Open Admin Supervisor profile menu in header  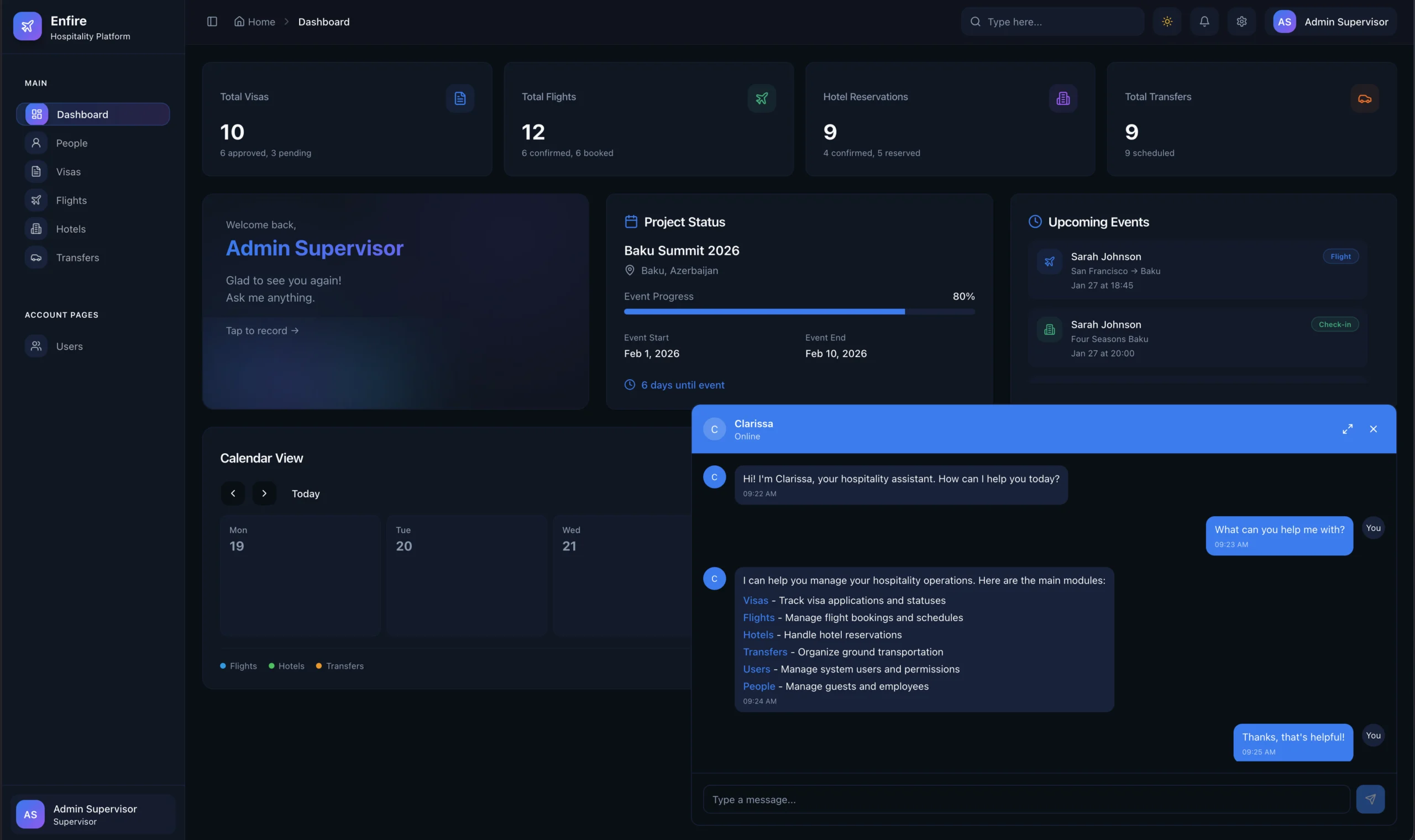(x=1330, y=22)
